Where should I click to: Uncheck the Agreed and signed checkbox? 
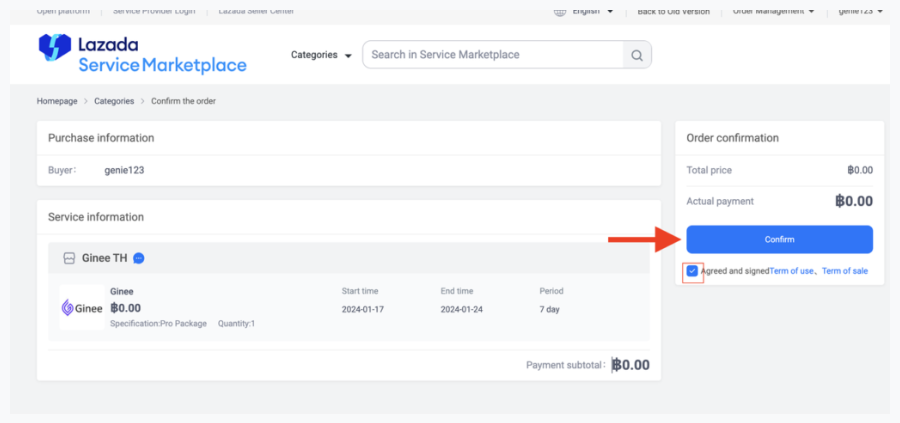(x=692, y=271)
